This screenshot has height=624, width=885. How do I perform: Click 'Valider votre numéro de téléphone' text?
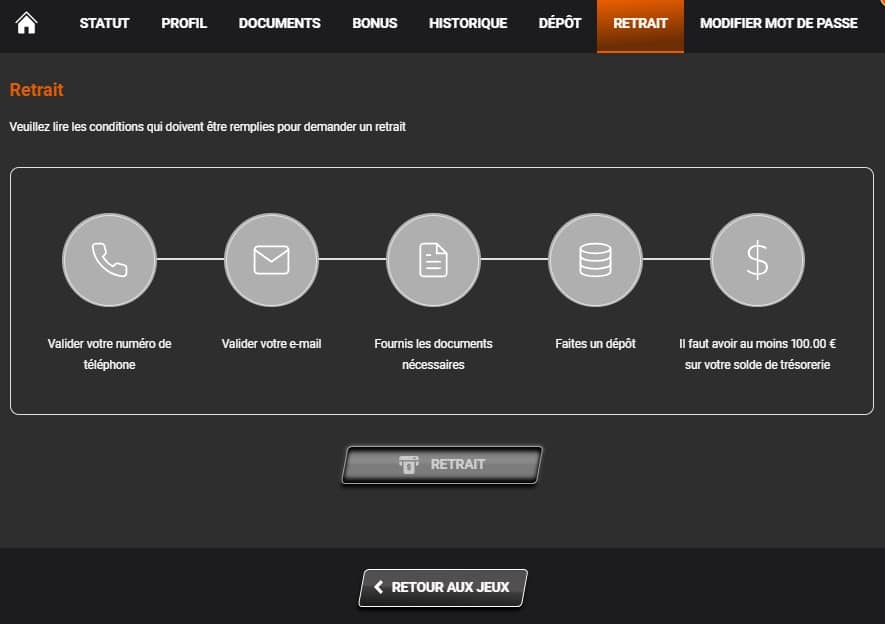pyautogui.click(x=109, y=354)
